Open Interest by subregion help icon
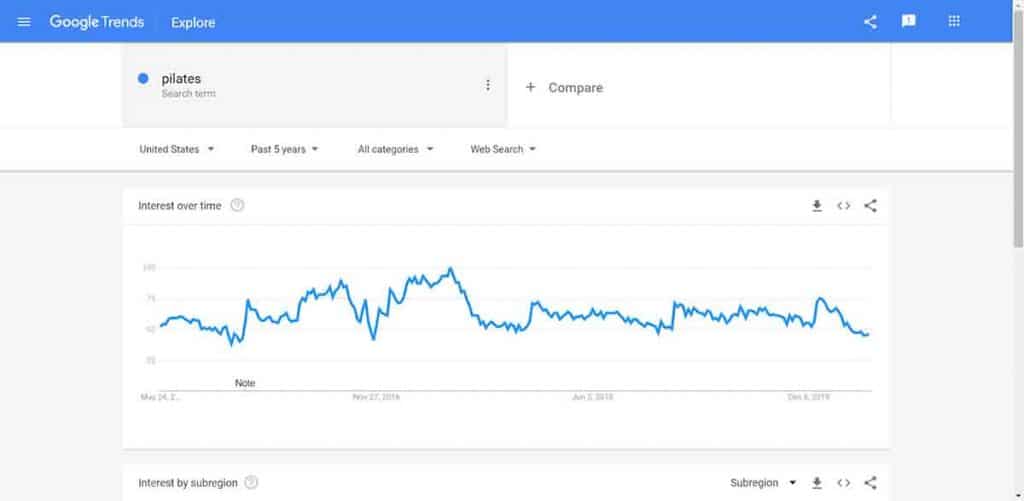 point(251,483)
